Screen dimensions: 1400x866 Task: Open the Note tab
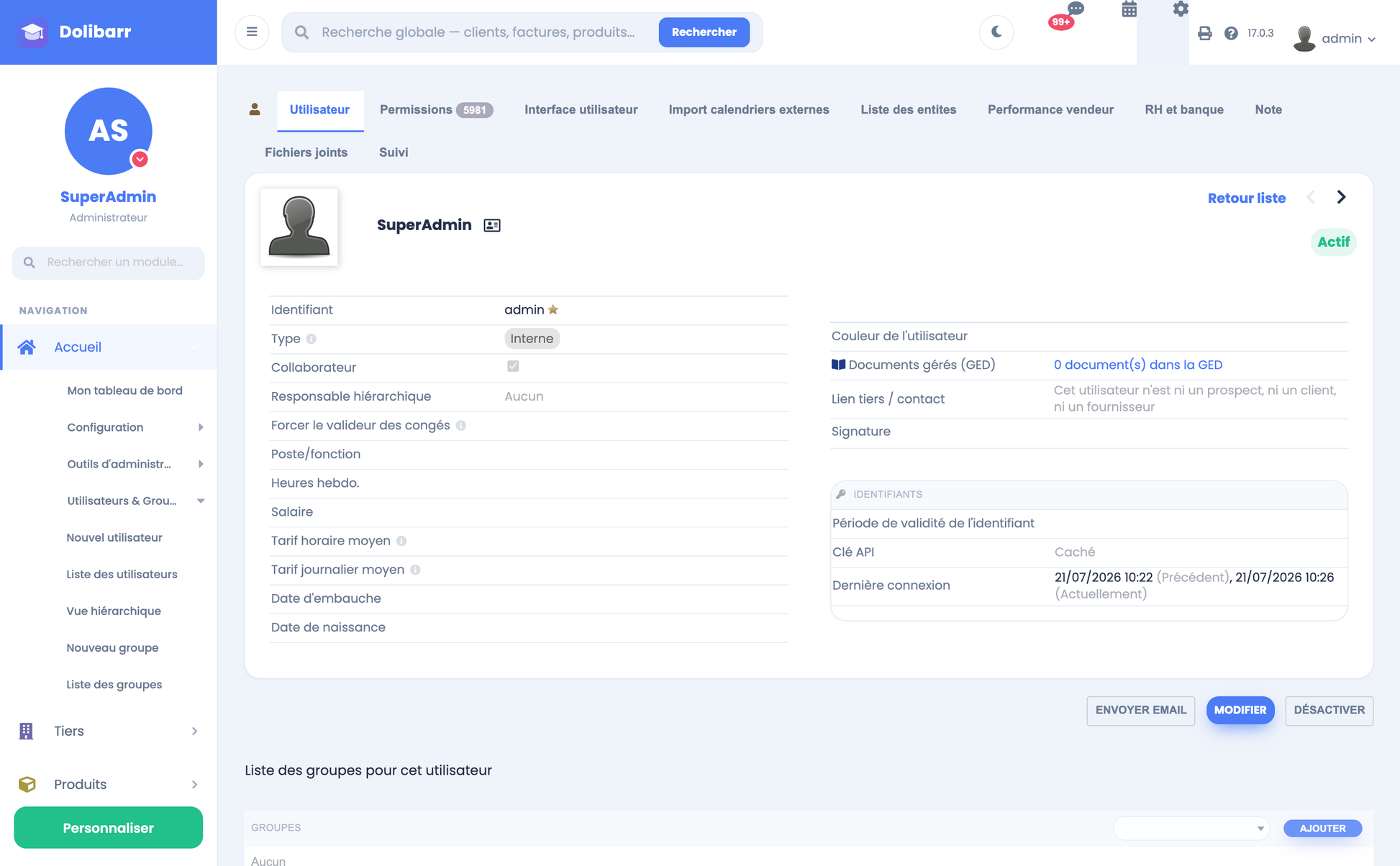[x=1268, y=109]
